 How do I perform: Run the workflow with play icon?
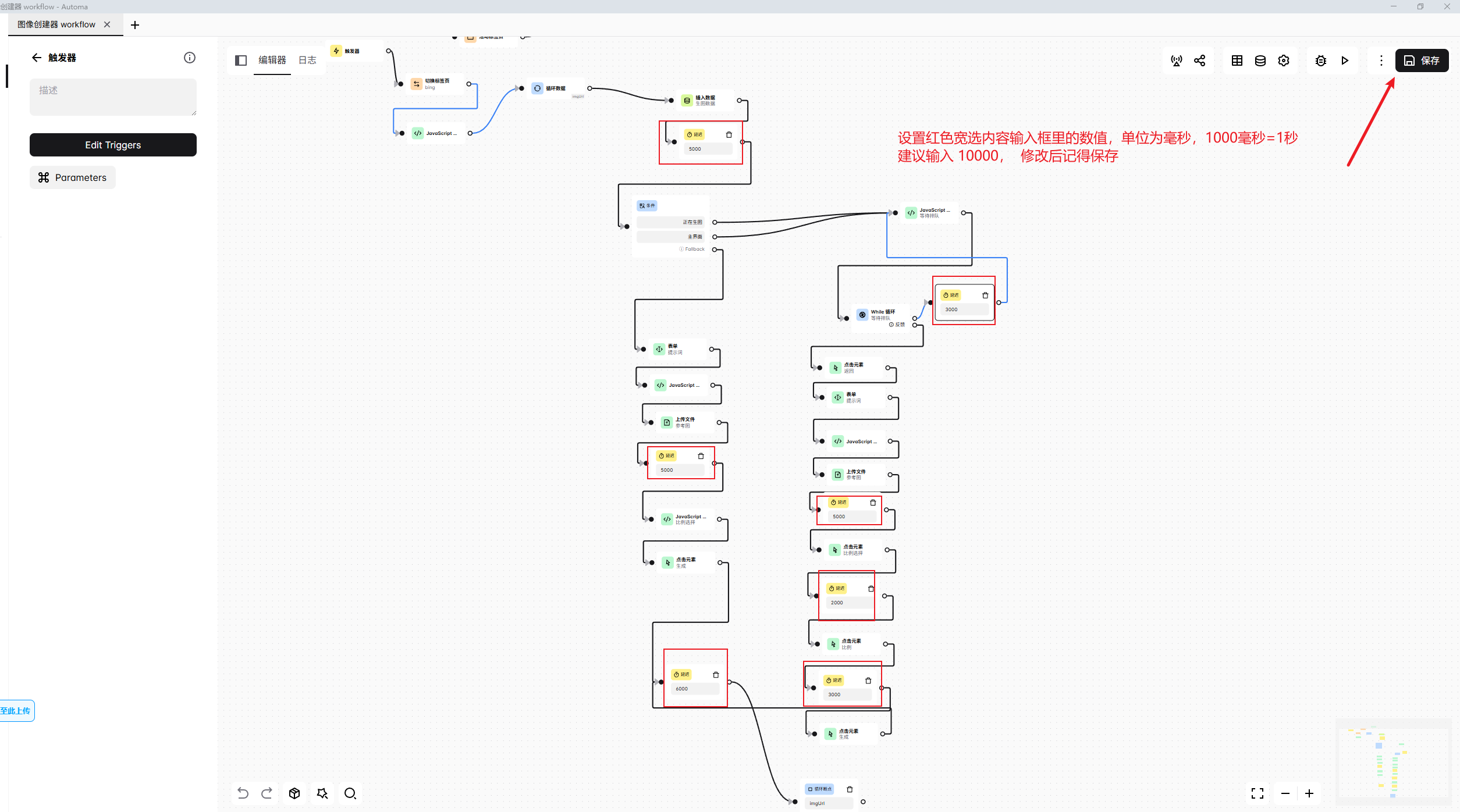coord(1345,60)
